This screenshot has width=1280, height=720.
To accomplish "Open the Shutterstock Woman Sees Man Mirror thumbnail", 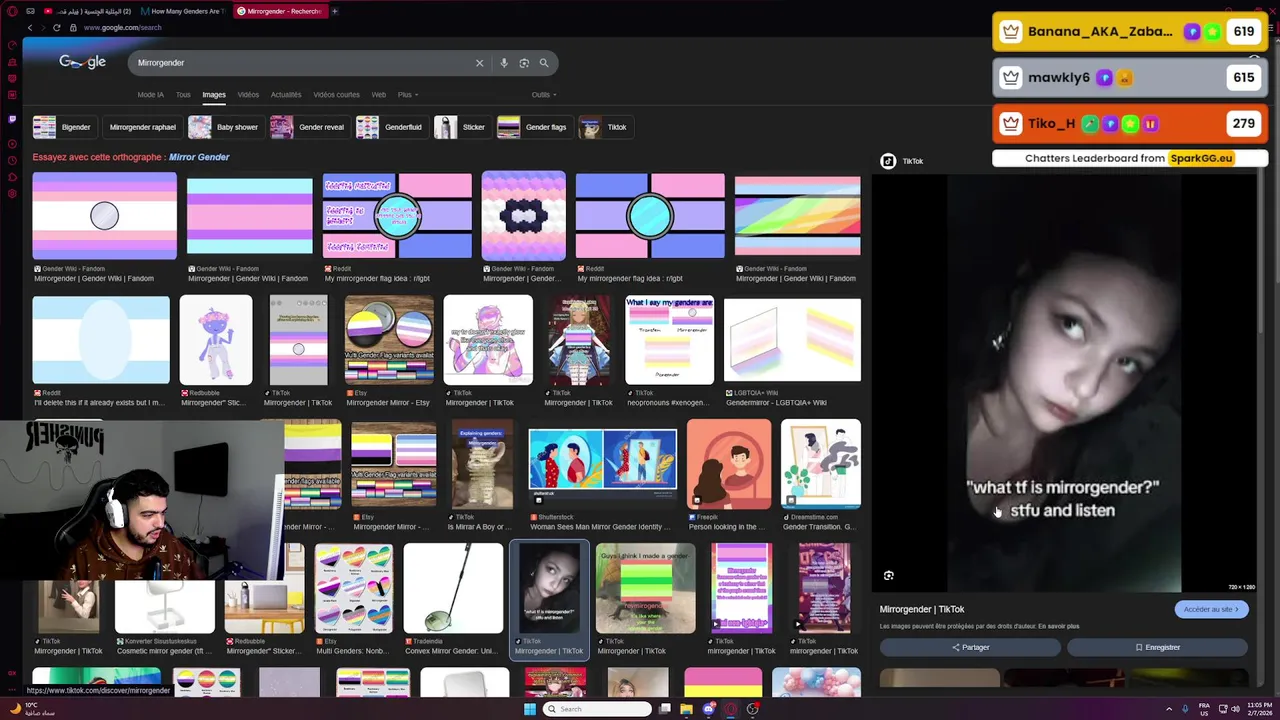I will click(x=602, y=465).
